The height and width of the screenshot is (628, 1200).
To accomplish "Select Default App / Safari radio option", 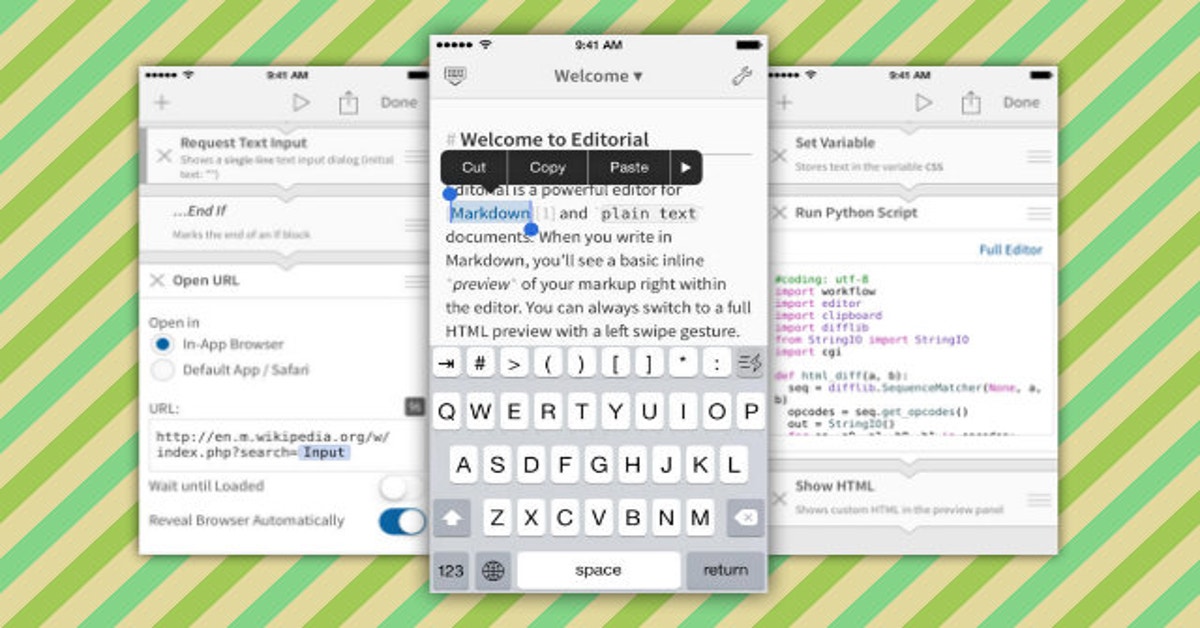I will pyautogui.click(x=162, y=370).
